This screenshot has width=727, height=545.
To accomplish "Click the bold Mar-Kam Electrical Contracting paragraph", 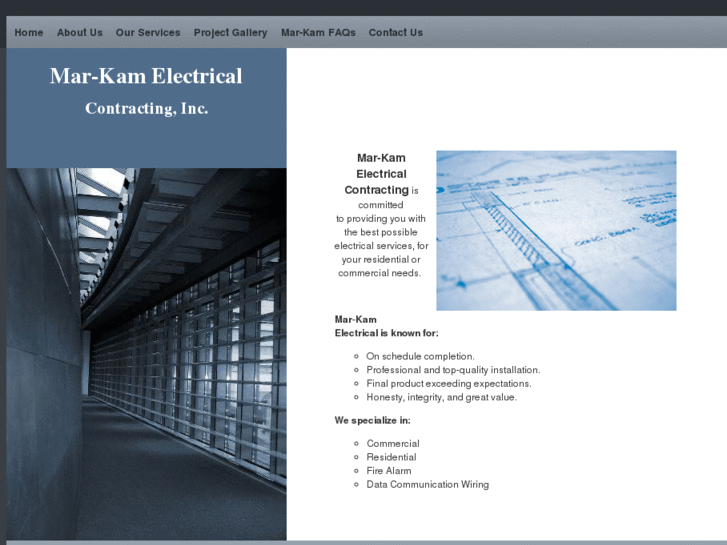I will tap(381, 215).
